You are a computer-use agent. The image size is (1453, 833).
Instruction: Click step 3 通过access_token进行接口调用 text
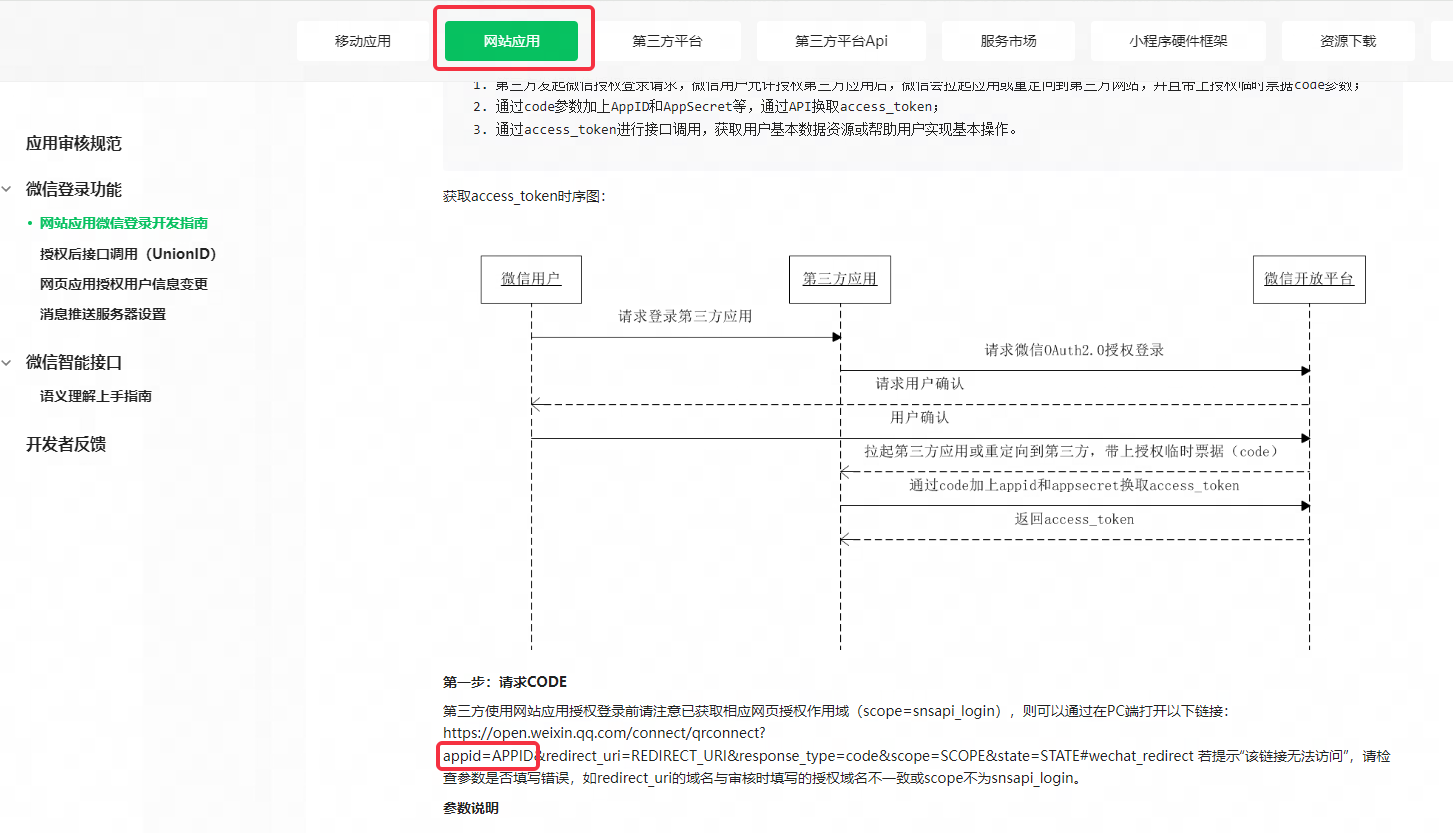click(756, 129)
